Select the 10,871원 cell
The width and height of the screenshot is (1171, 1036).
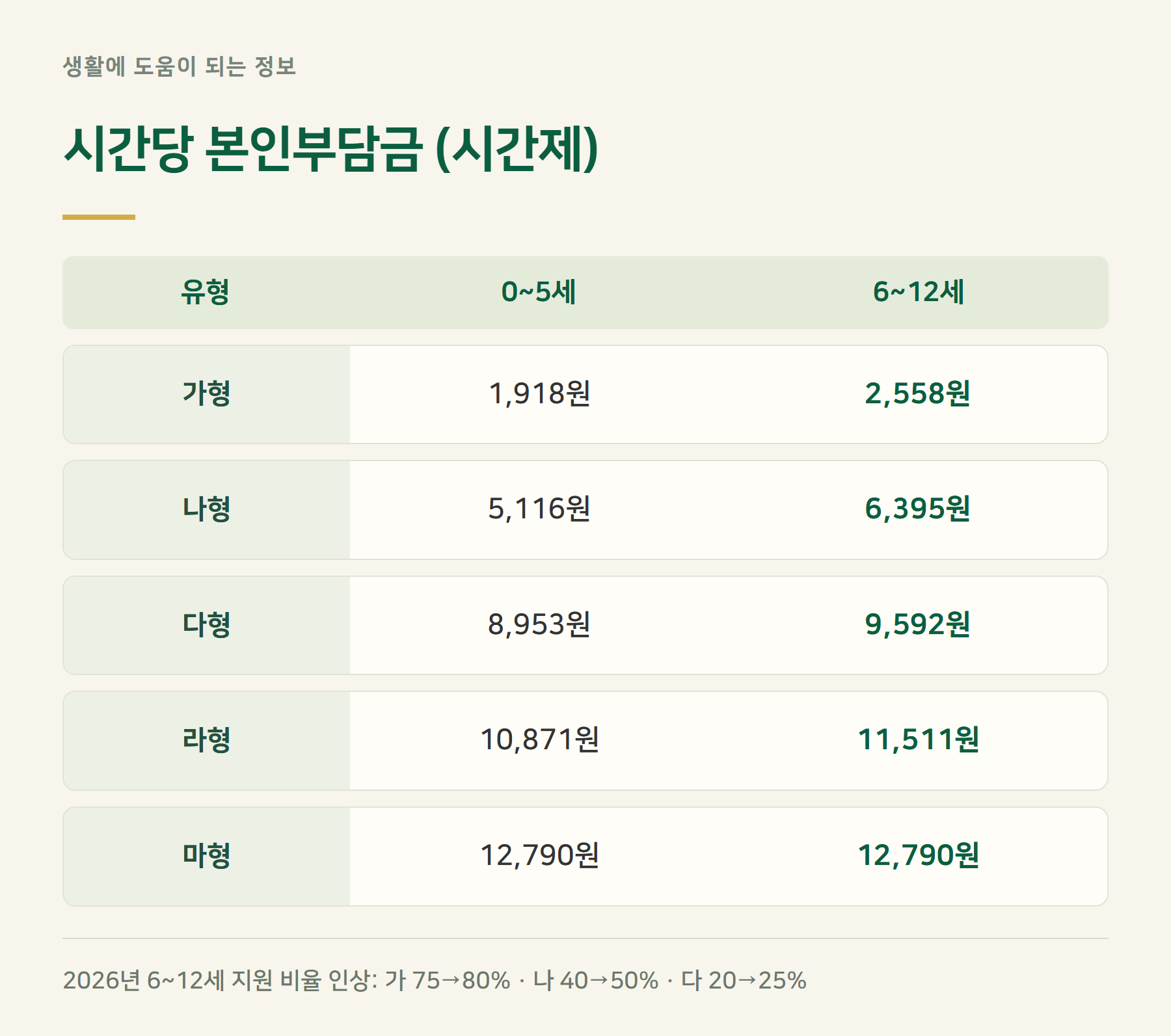click(539, 740)
